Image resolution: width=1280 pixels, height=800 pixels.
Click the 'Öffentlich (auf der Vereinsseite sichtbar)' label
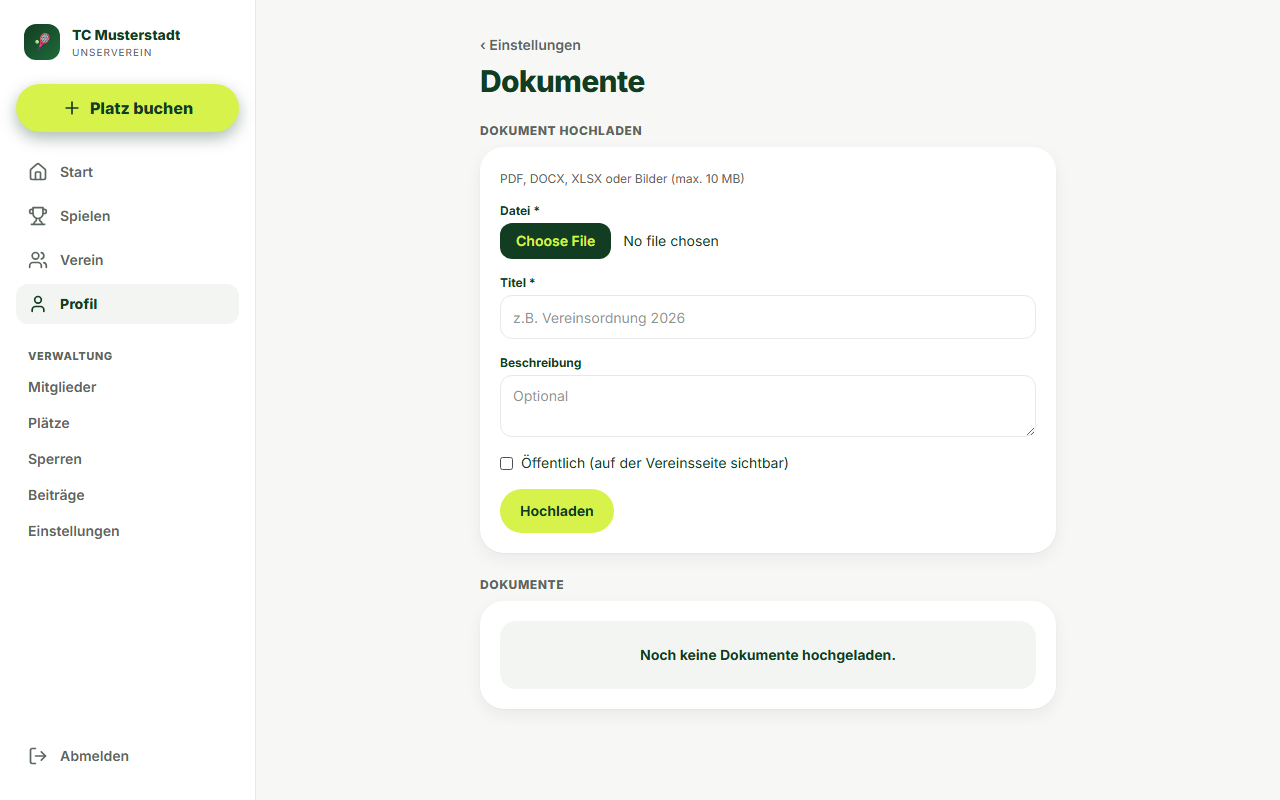(x=655, y=463)
